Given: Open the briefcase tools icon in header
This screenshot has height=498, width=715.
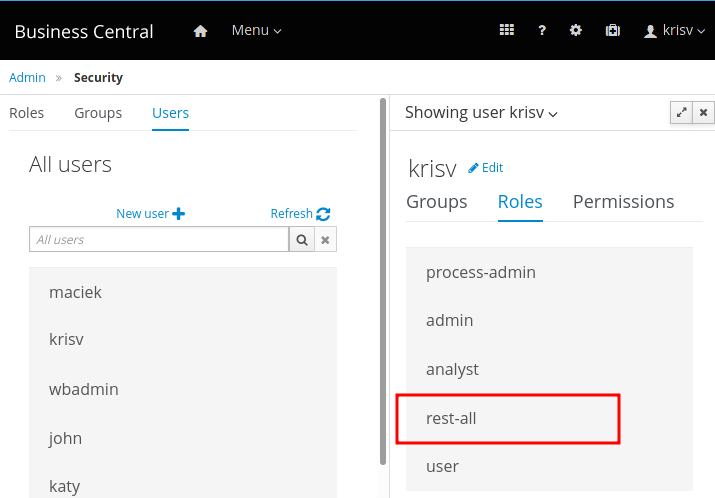Looking at the screenshot, I should [612, 31].
